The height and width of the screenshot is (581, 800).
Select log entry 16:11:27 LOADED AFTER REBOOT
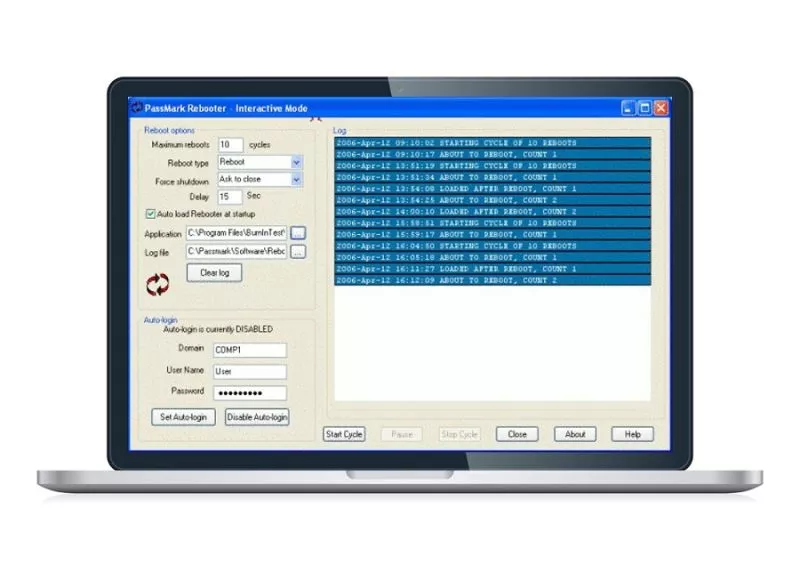(493, 269)
